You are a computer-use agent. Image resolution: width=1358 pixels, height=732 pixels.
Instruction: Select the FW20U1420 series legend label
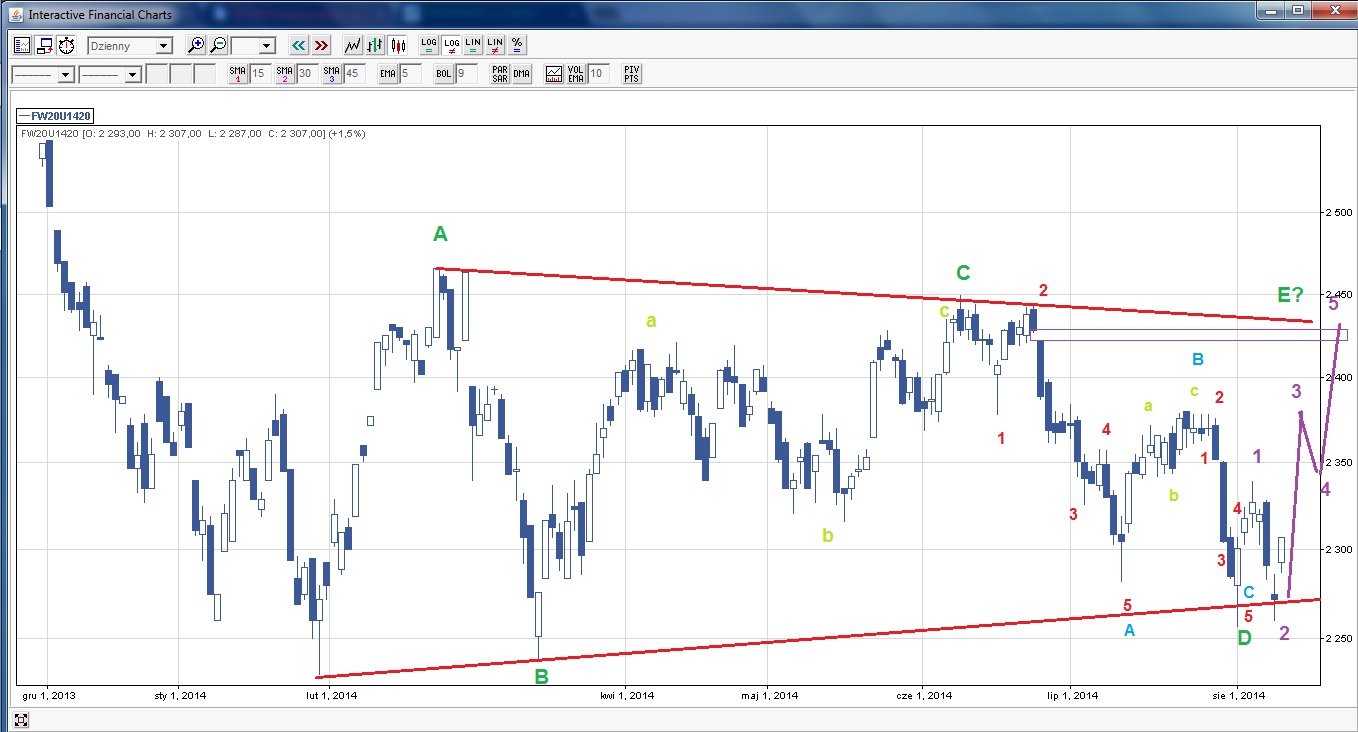[55, 116]
